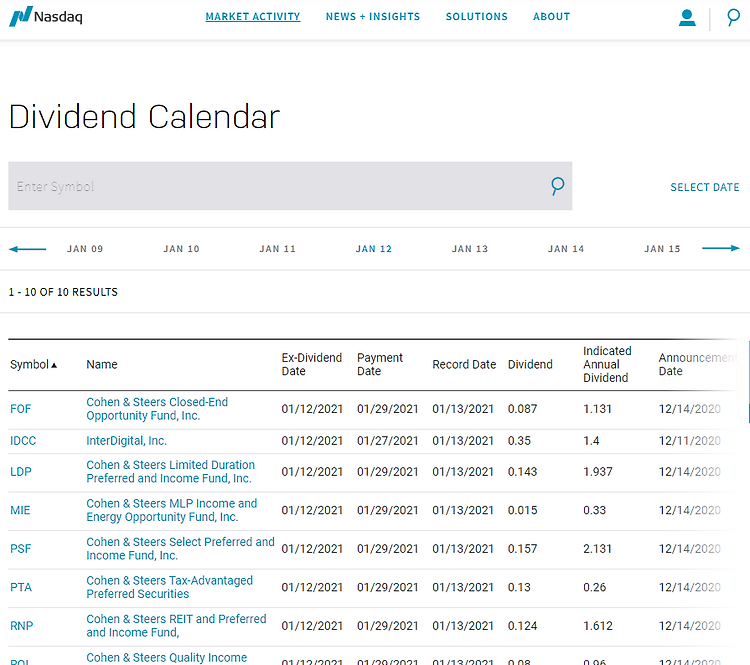The width and height of the screenshot is (750, 665).
Task: Open the PSF symbol link
Action: (21, 549)
